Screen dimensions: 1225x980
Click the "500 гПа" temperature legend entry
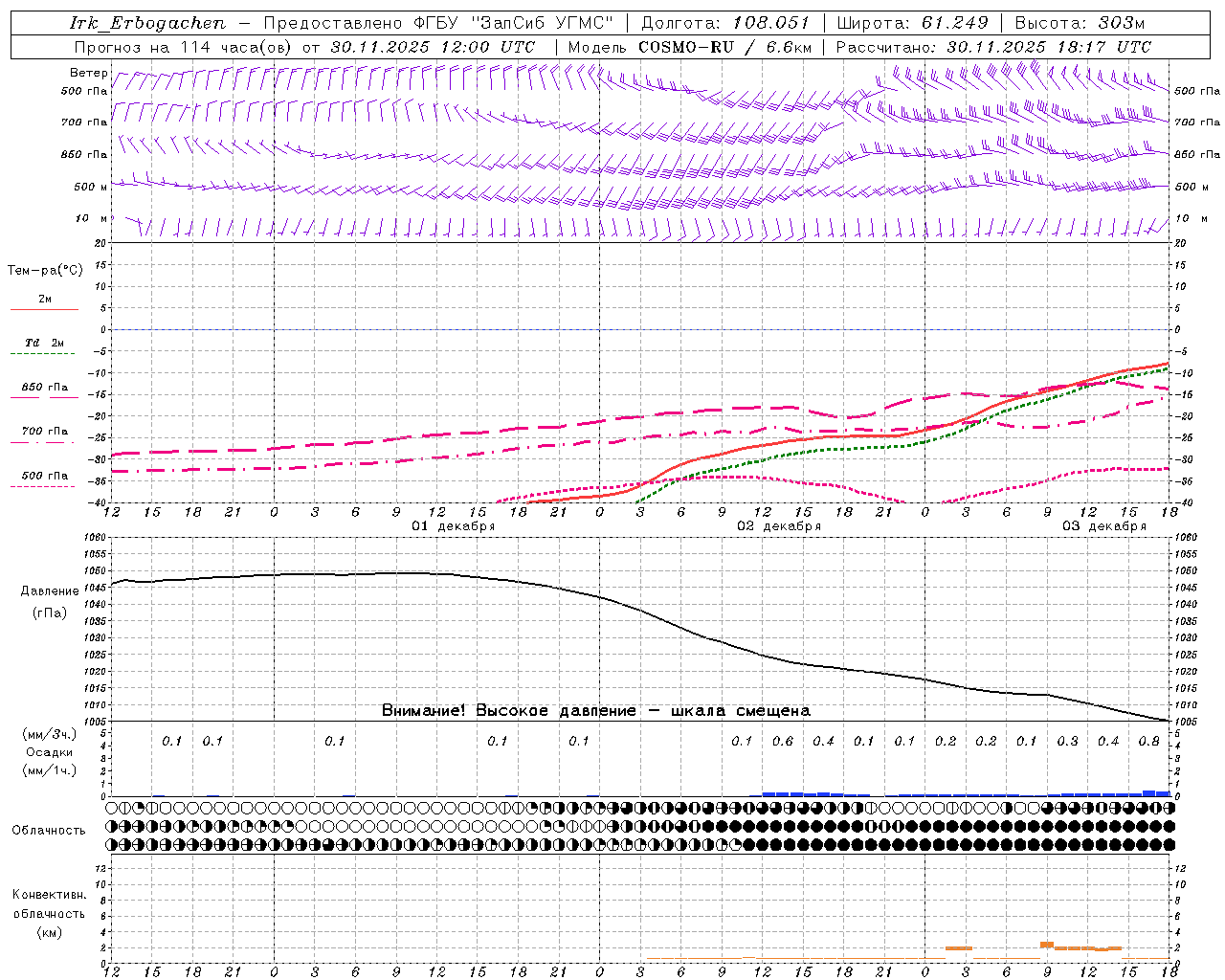pyautogui.click(x=44, y=476)
